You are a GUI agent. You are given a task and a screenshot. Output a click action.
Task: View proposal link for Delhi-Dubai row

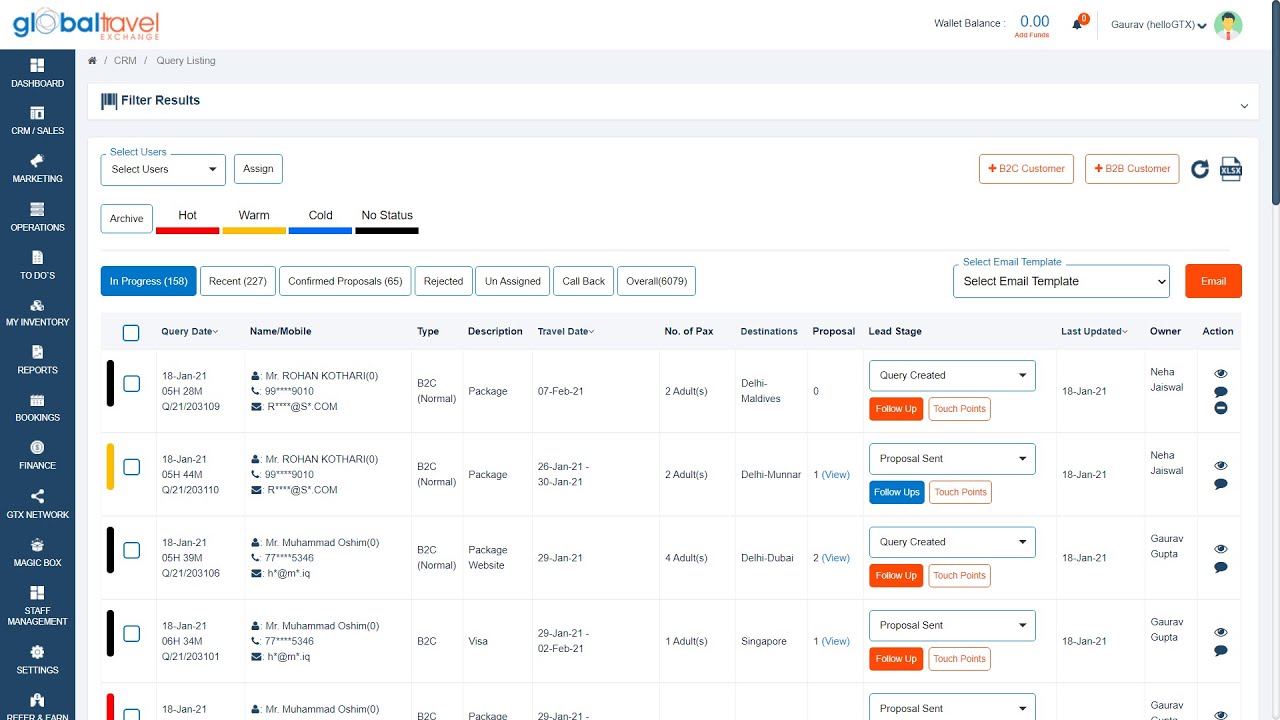835,558
